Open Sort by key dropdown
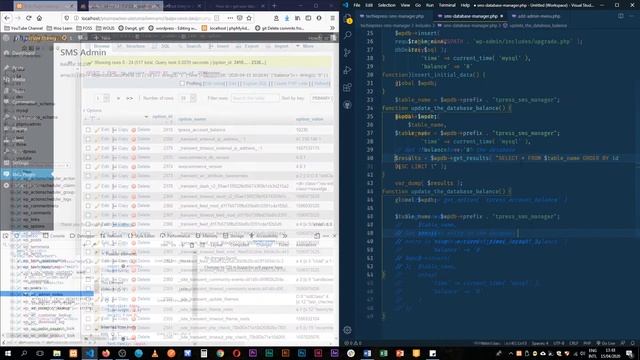 coord(321,98)
